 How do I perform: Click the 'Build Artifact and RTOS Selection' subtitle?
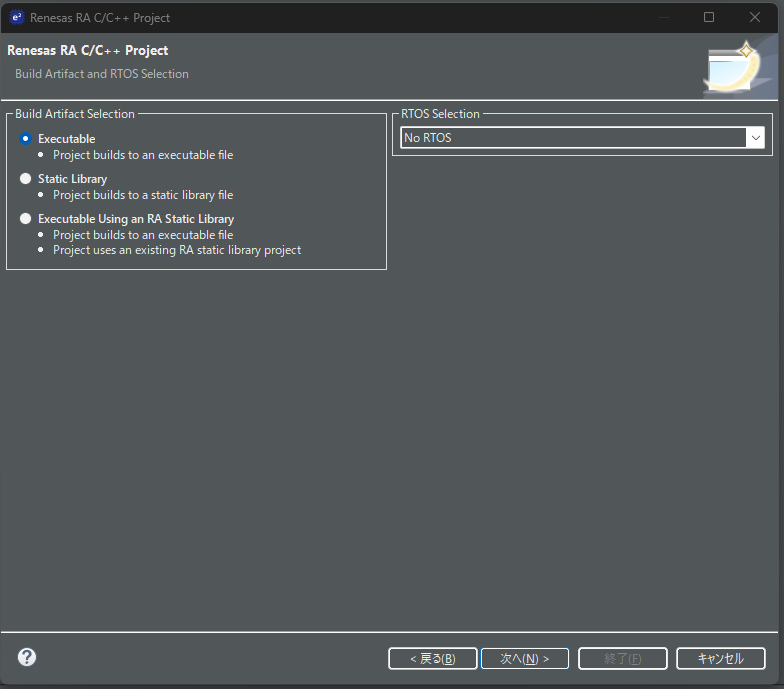[x=102, y=74]
